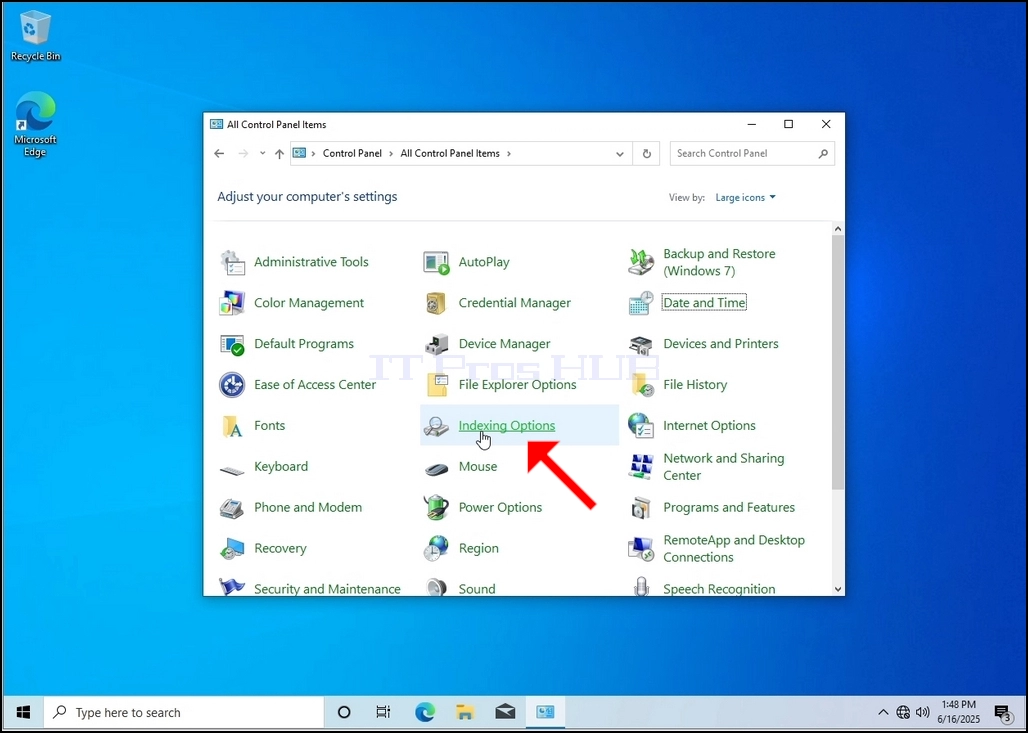
Task: Refresh the Control Panel view
Action: point(646,153)
